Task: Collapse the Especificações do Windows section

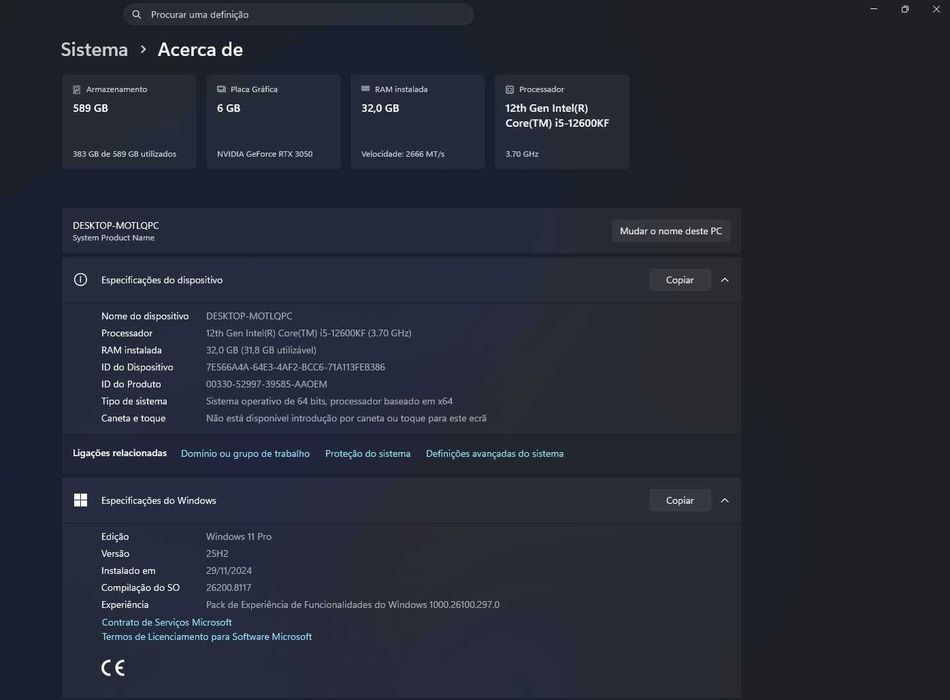Action: click(x=725, y=501)
